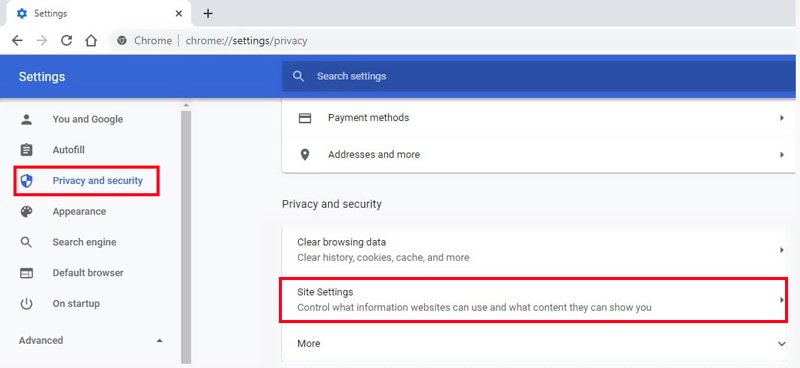This screenshot has height=368, width=800.
Task: Click the Home button icon
Action: [x=91, y=40]
